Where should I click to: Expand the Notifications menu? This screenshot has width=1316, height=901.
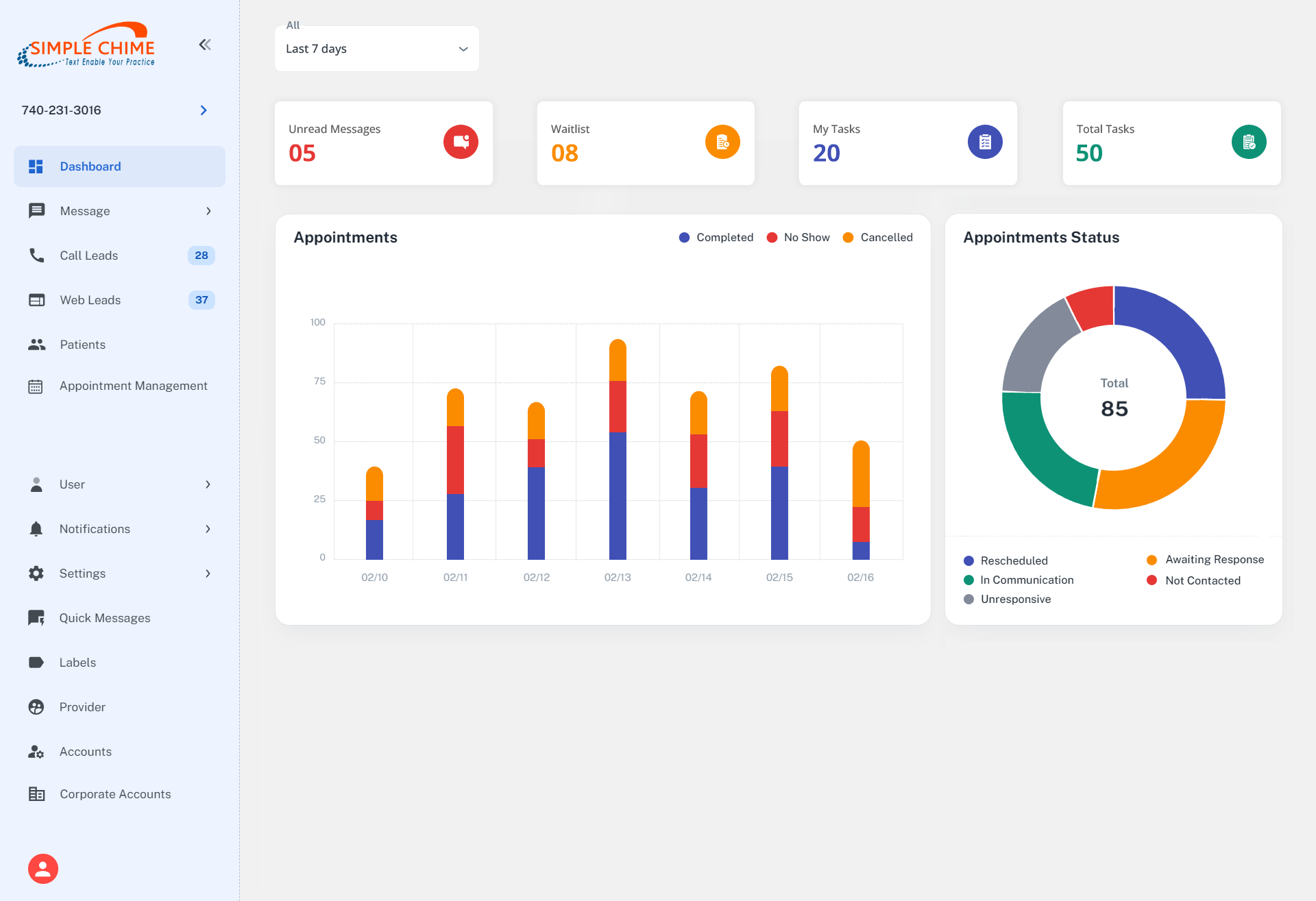click(x=119, y=528)
